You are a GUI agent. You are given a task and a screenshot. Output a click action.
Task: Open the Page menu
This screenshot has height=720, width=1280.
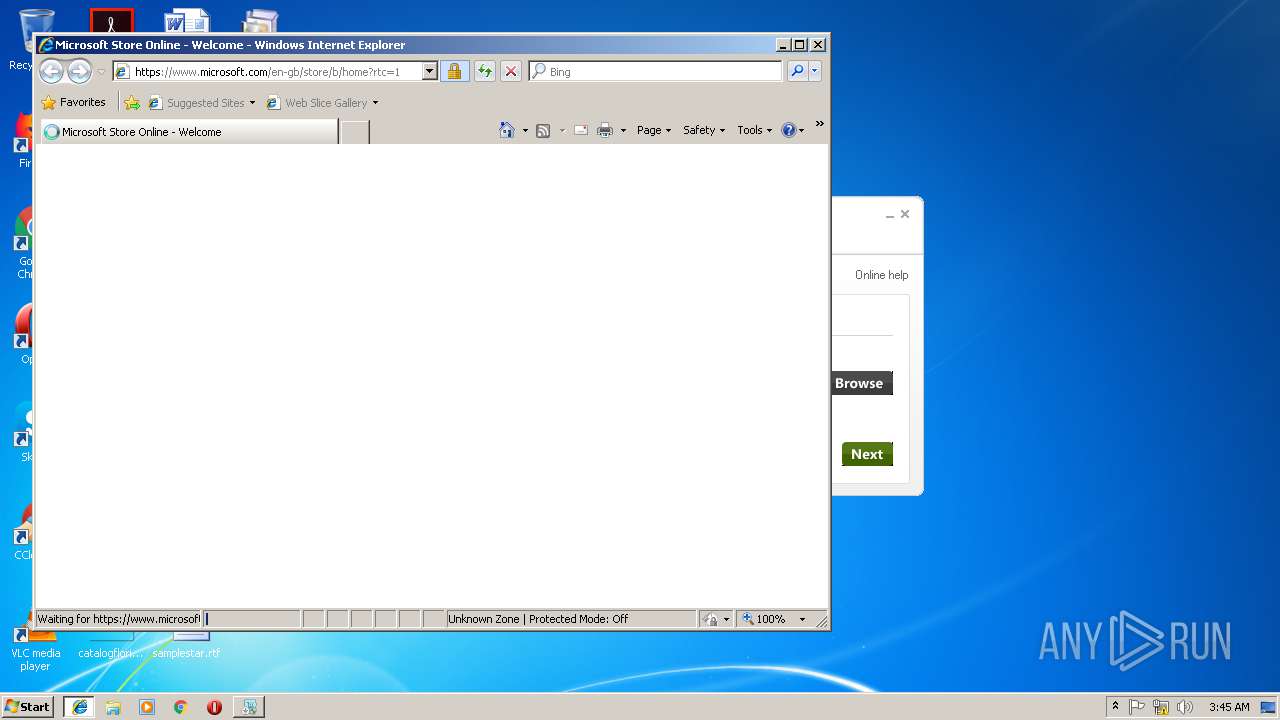pos(654,130)
